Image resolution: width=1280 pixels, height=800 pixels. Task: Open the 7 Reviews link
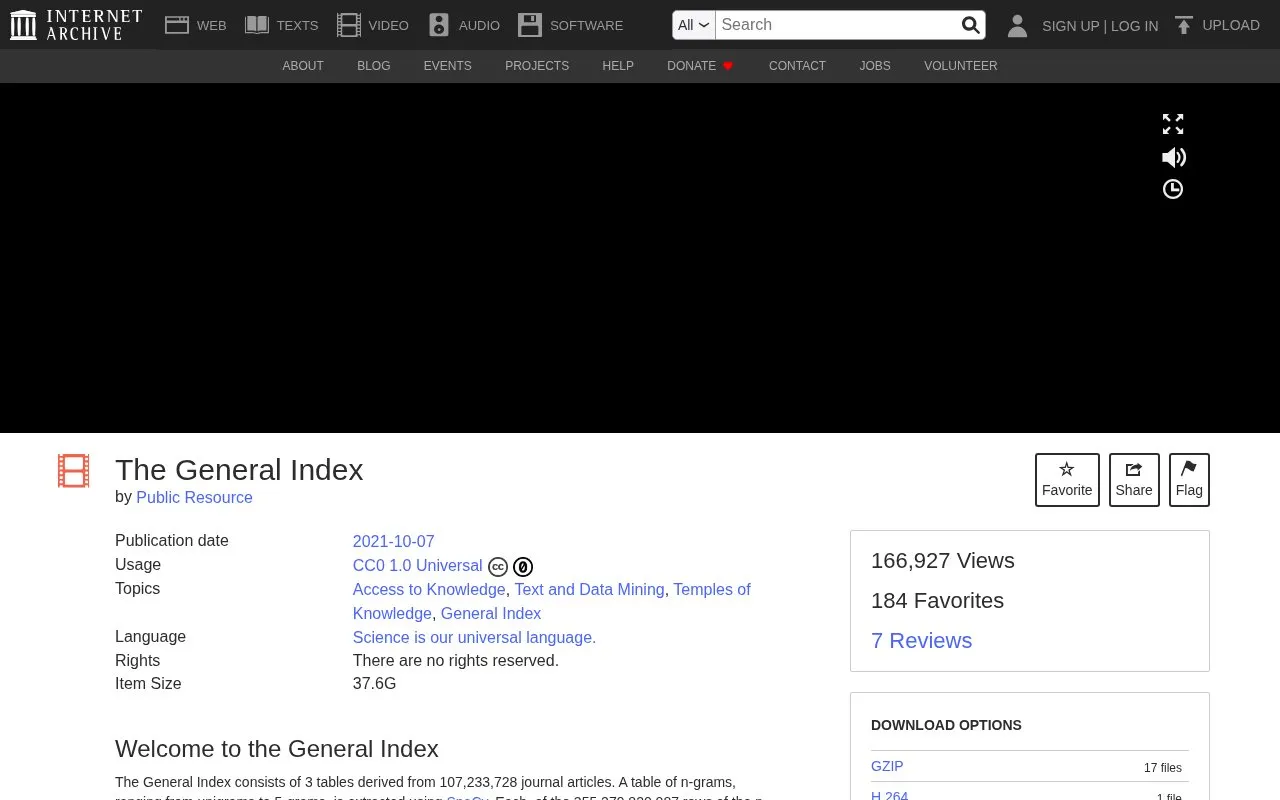pos(921,641)
